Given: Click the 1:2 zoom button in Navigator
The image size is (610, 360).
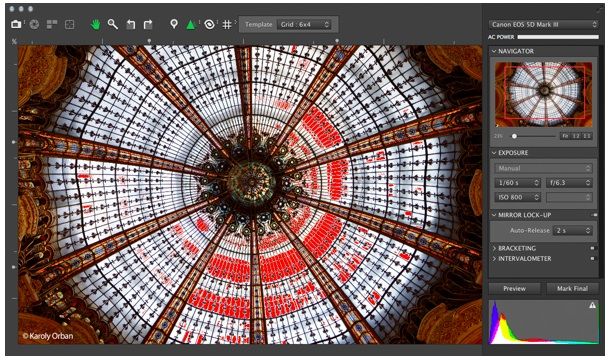Looking at the screenshot, I should coord(576,136).
